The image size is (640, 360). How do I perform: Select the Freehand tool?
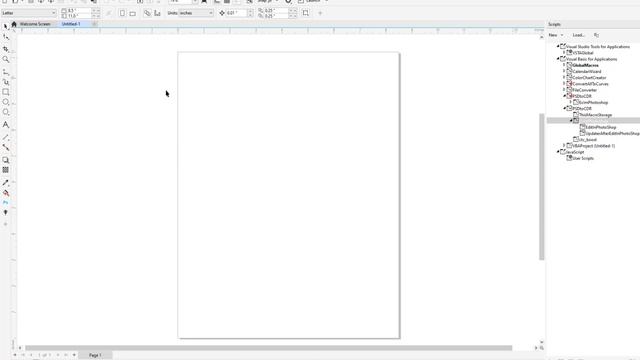[x=6, y=72]
